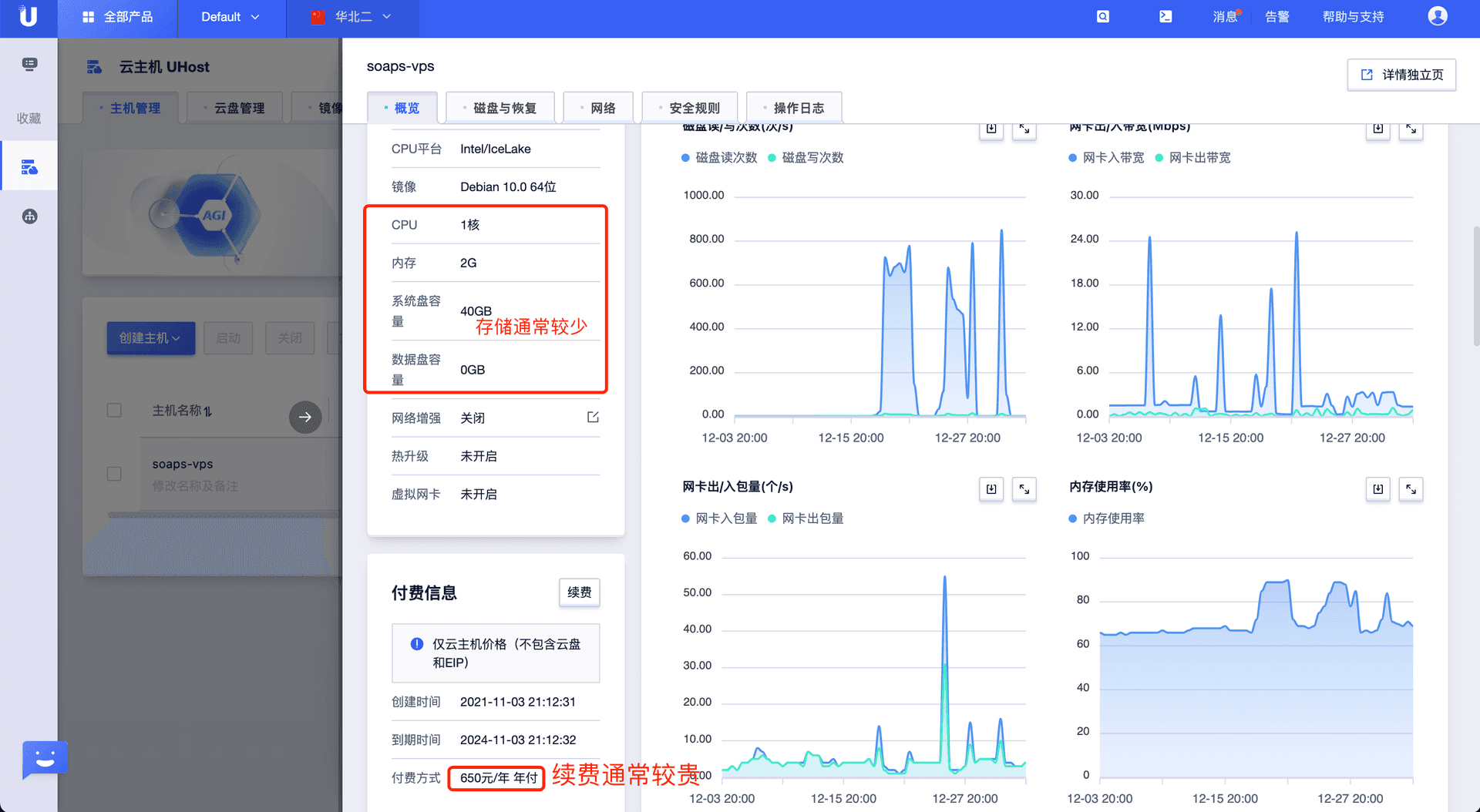Click the Debian 10.0 64位 image value
Screen dimensions: 1480x812
[508, 187]
